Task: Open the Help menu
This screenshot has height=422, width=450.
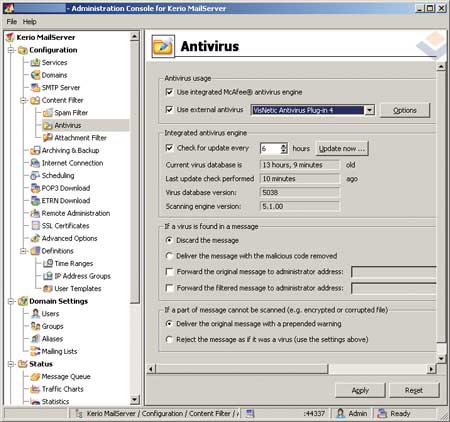Action: click(30, 22)
